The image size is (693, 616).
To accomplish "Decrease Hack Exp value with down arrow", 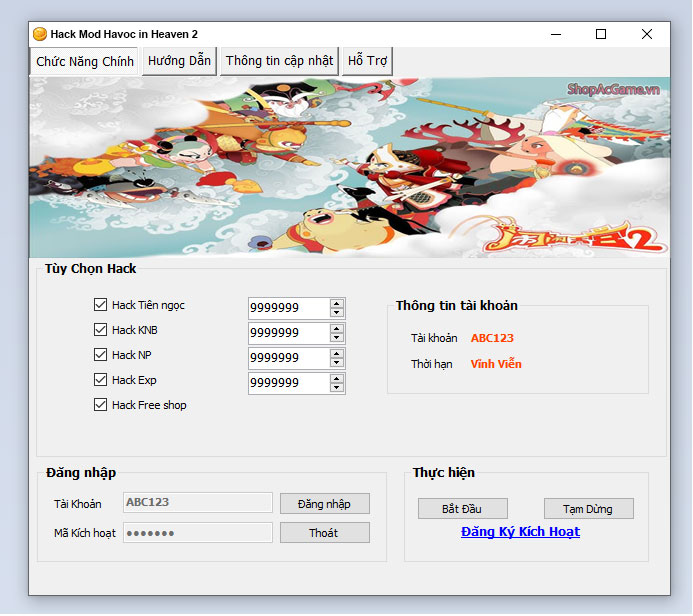I will 337,388.
